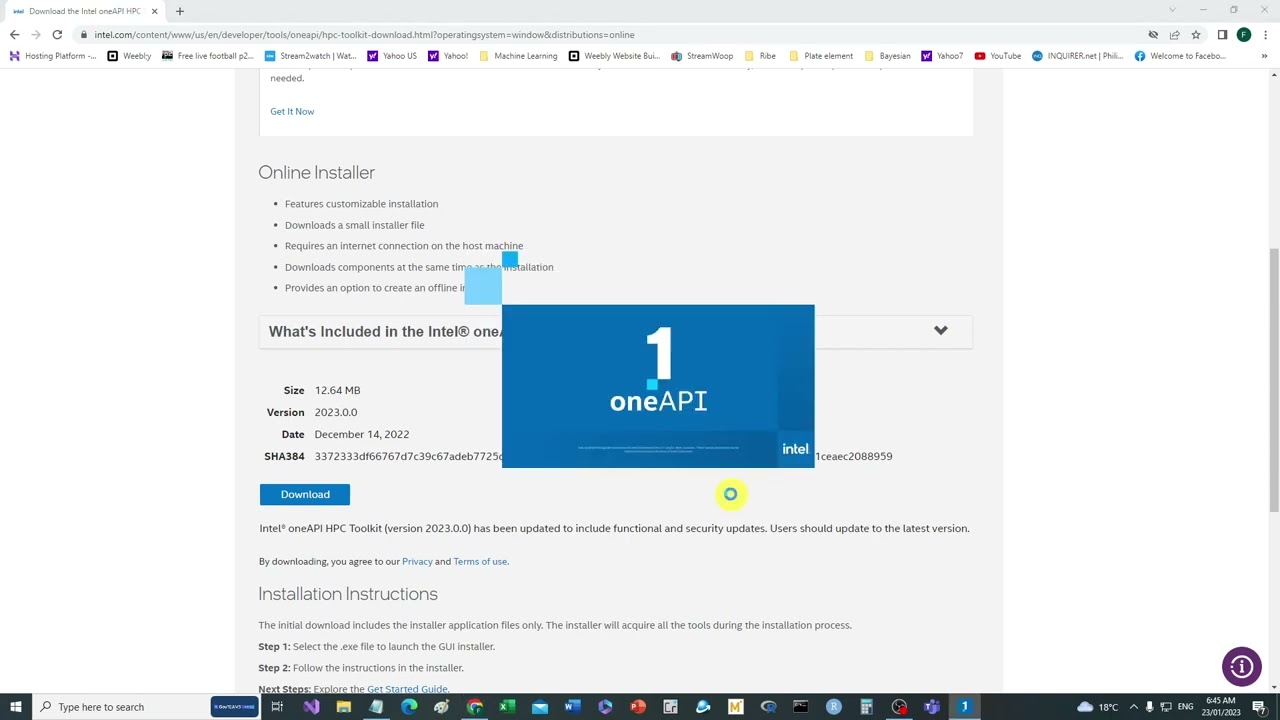Open the ENG language input indicator
The image size is (1280, 720).
1186,707
